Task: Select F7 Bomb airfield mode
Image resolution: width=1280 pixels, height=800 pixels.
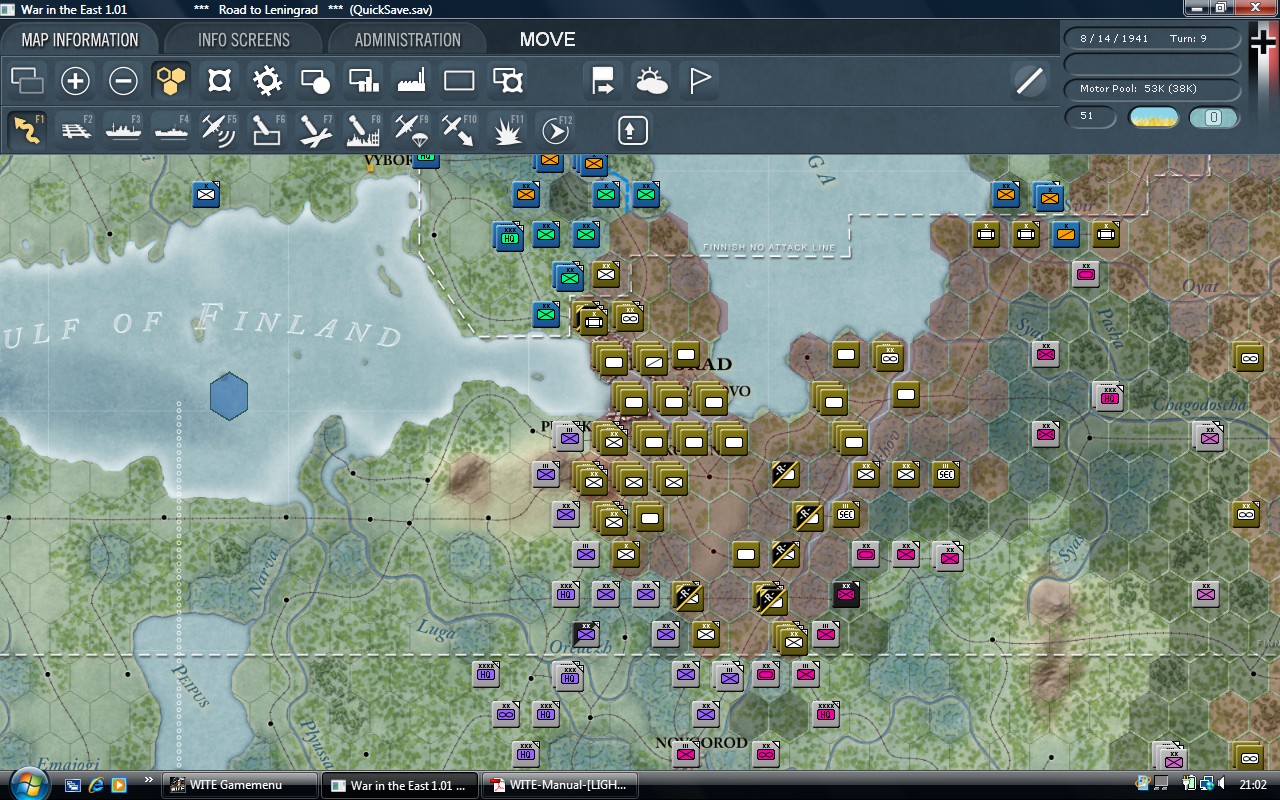Action: 315,131
